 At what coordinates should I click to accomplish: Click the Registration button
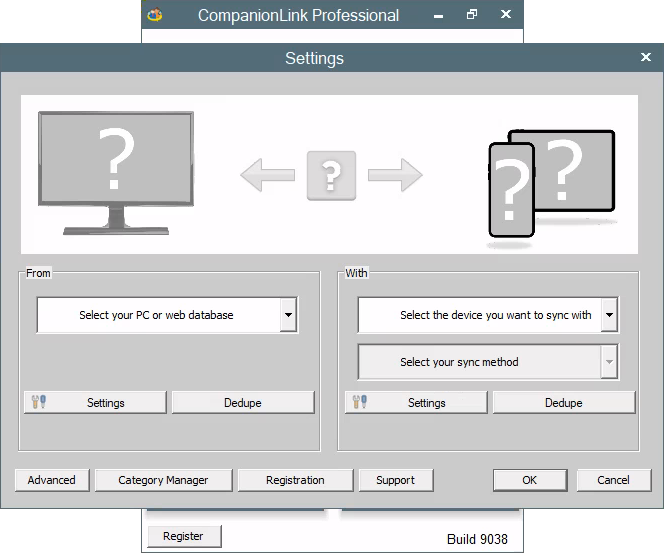click(295, 480)
